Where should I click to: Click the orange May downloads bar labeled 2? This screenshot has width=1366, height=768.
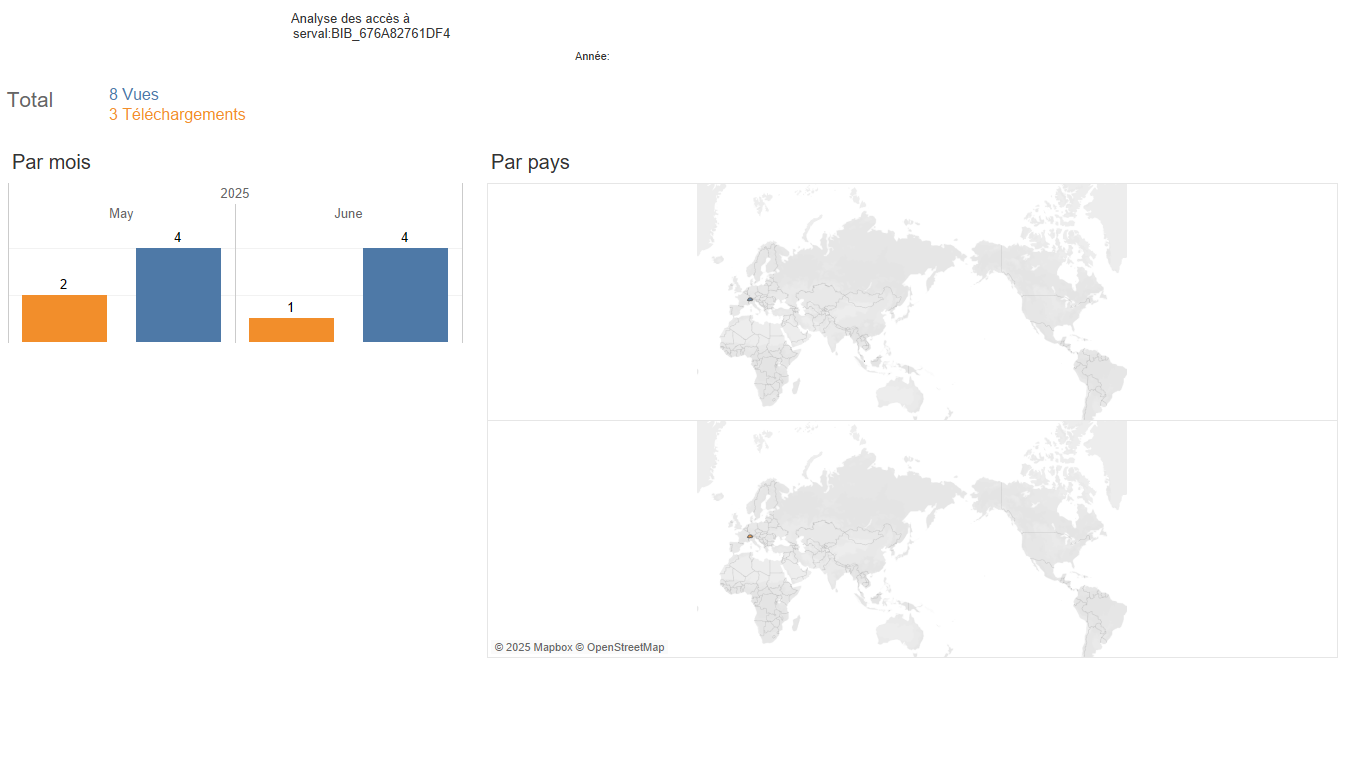tap(64, 318)
